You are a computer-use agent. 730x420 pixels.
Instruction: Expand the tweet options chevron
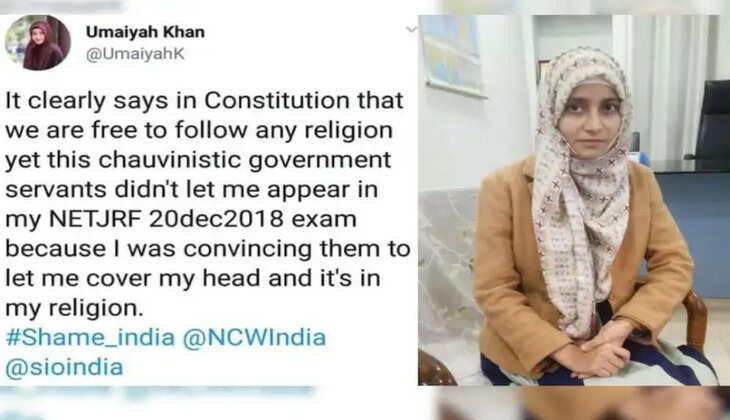[412, 30]
